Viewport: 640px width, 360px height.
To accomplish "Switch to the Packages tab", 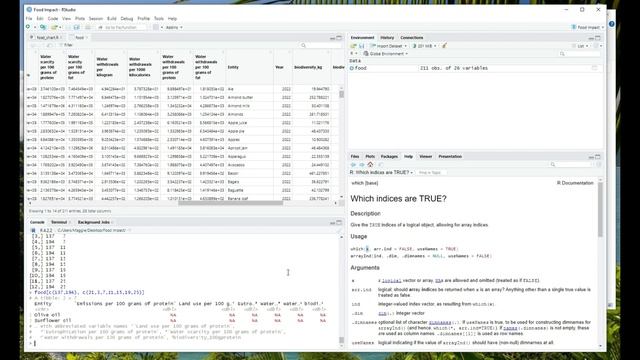I will [x=389, y=157].
